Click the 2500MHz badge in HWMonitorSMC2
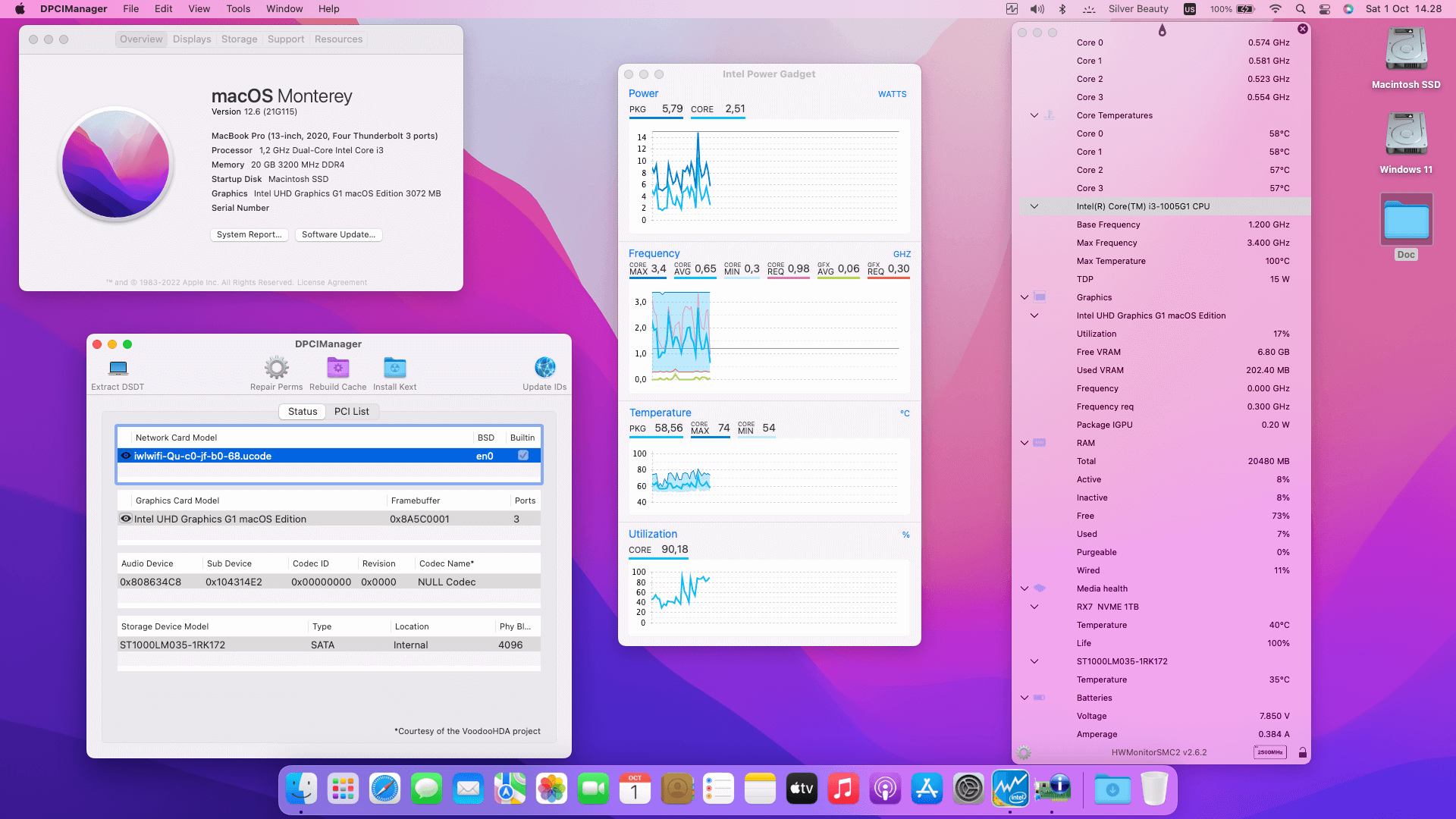The width and height of the screenshot is (1456, 819). click(x=1270, y=752)
